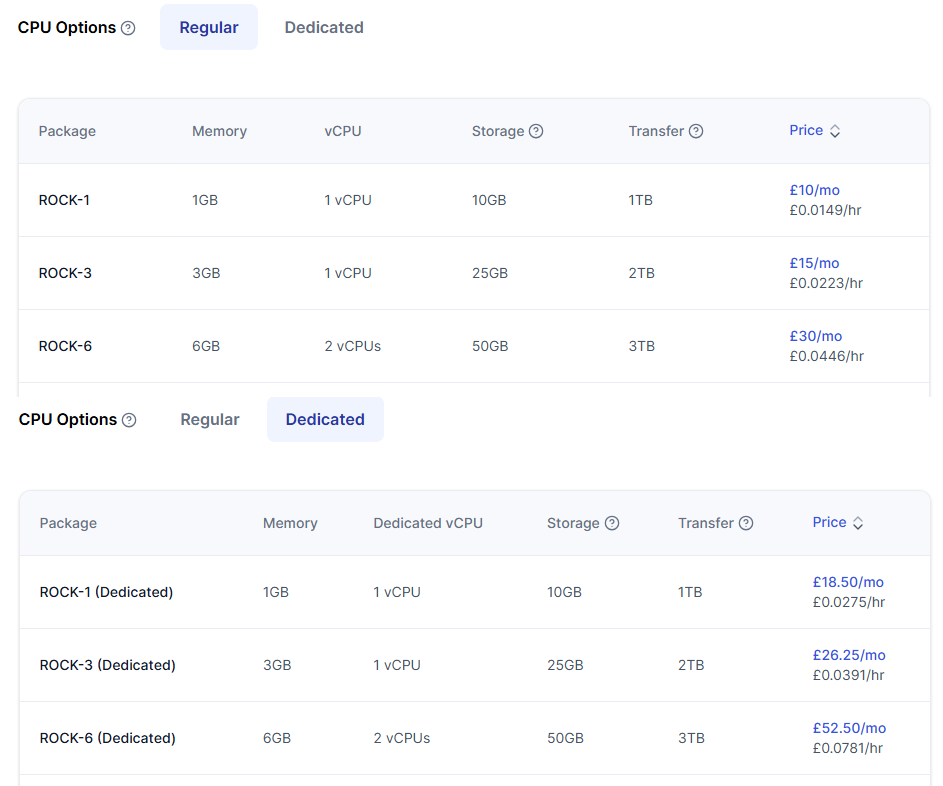This screenshot has height=786, width=943.
Task: Click the sort arrows beside Price in the regular table
Action: click(835, 131)
